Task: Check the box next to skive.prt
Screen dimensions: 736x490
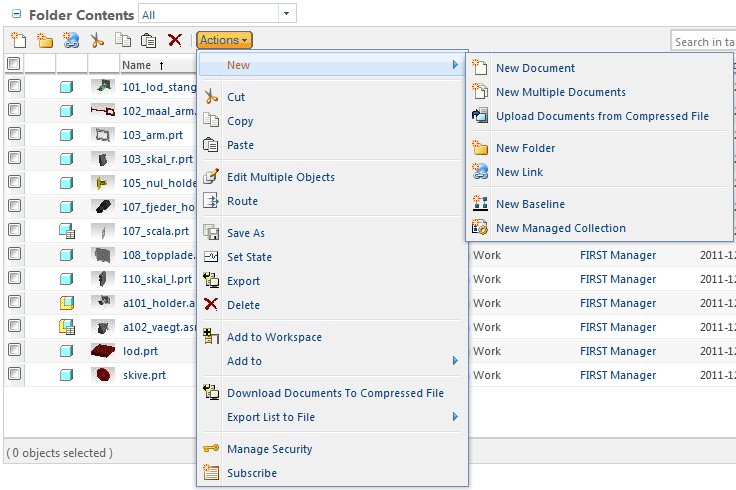Action: click(15, 374)
